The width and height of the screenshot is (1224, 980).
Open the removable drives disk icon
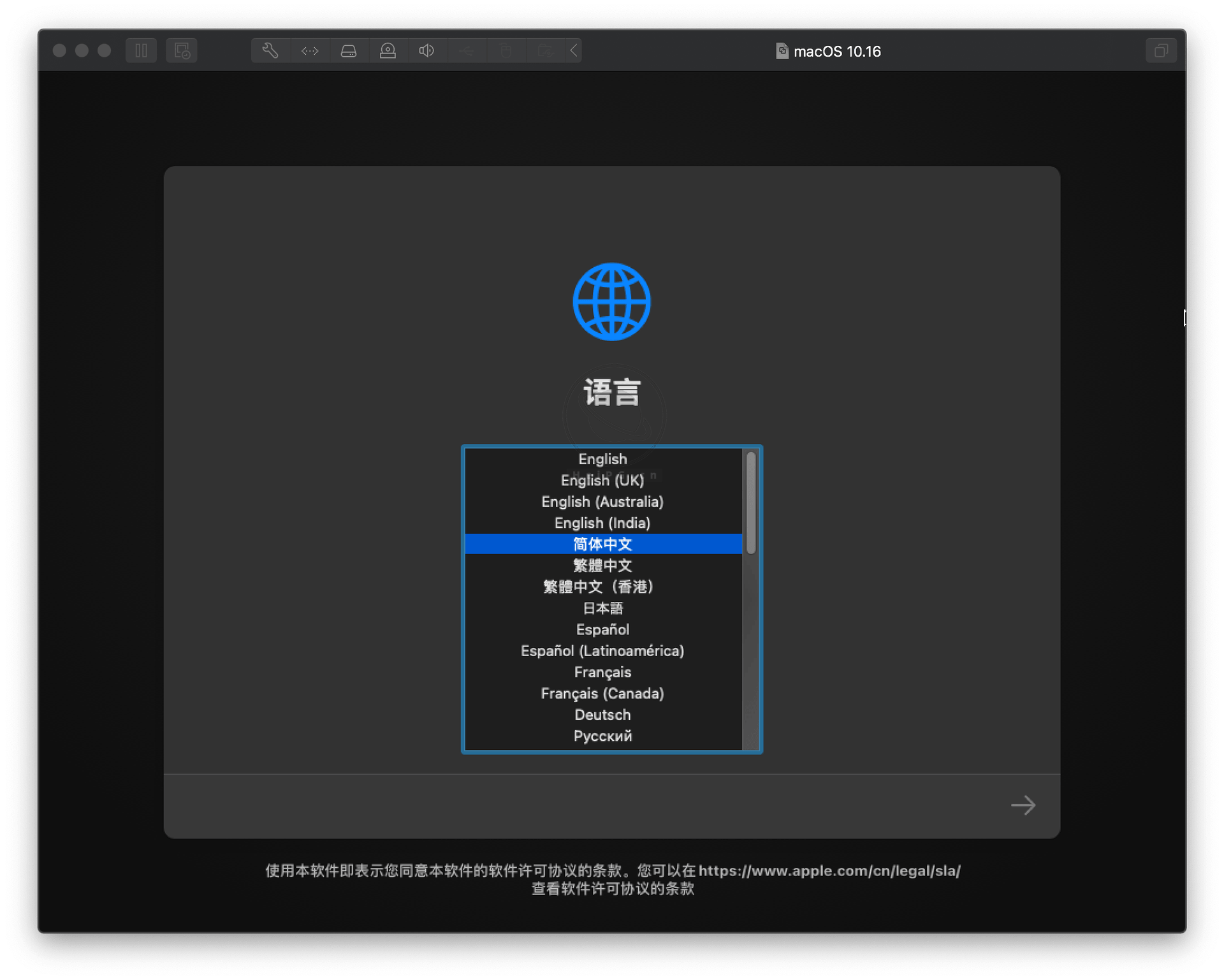[x=349, y=50]
